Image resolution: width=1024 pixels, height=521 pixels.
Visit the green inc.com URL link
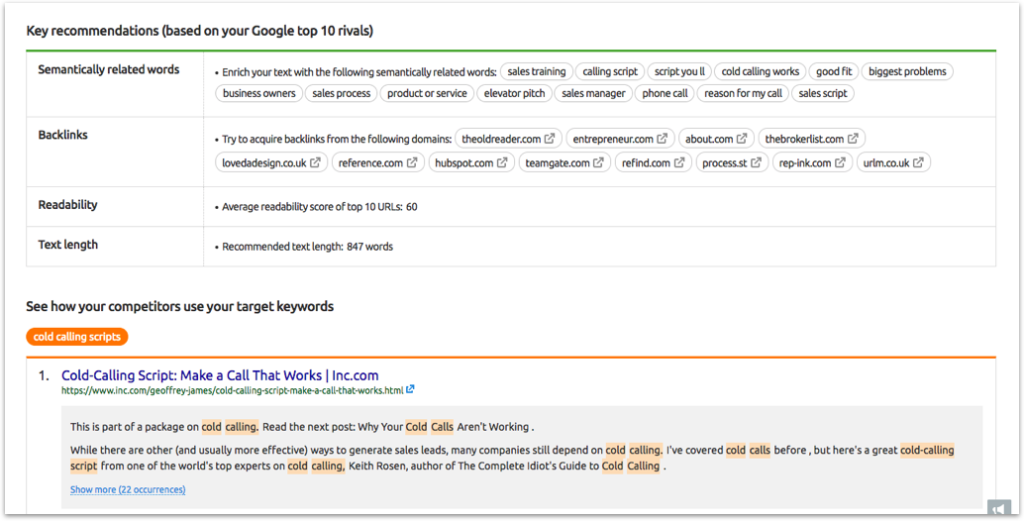coord(232,390)
